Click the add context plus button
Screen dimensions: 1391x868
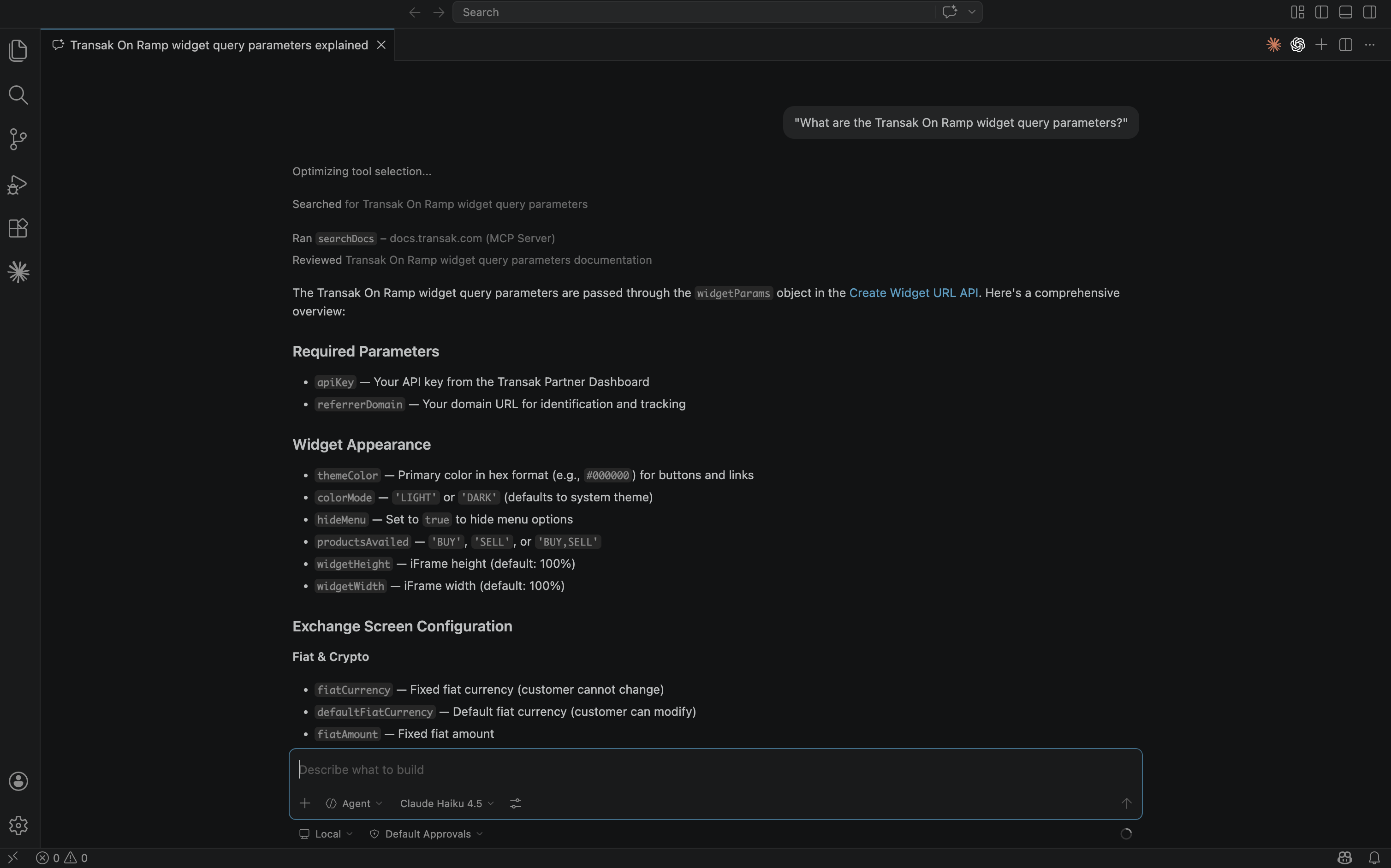(x=305, y=804)
